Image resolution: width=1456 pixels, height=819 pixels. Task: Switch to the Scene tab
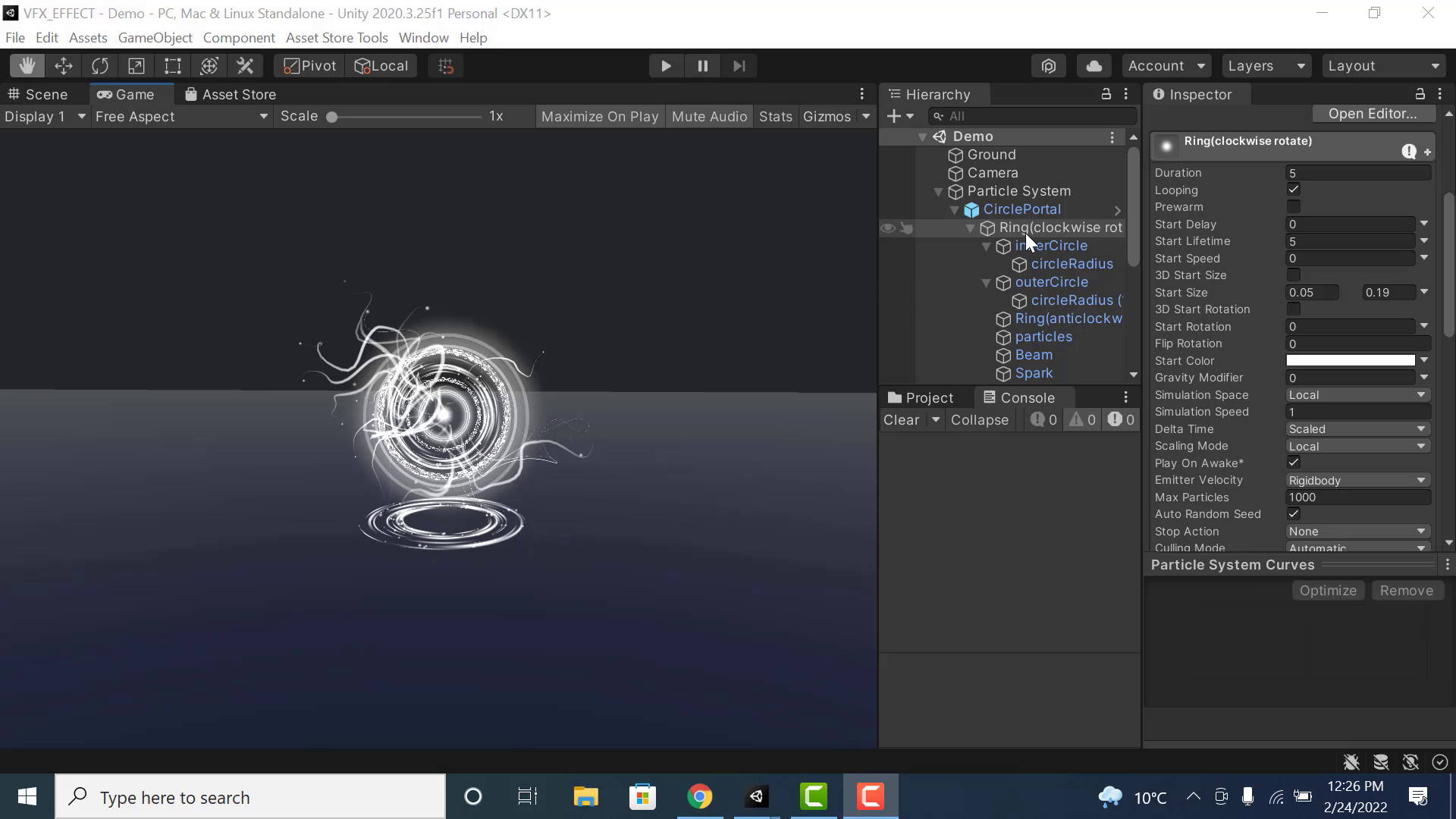coord(39,95)
